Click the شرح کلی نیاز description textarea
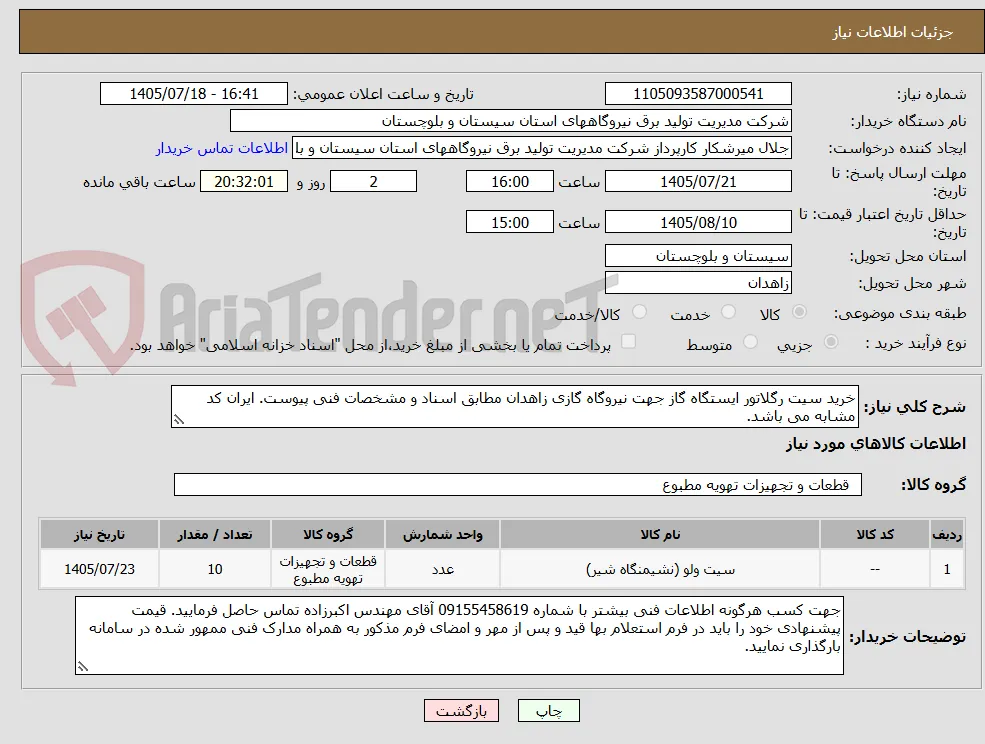This screenshot has width=985, height=744. coord(514,407)
